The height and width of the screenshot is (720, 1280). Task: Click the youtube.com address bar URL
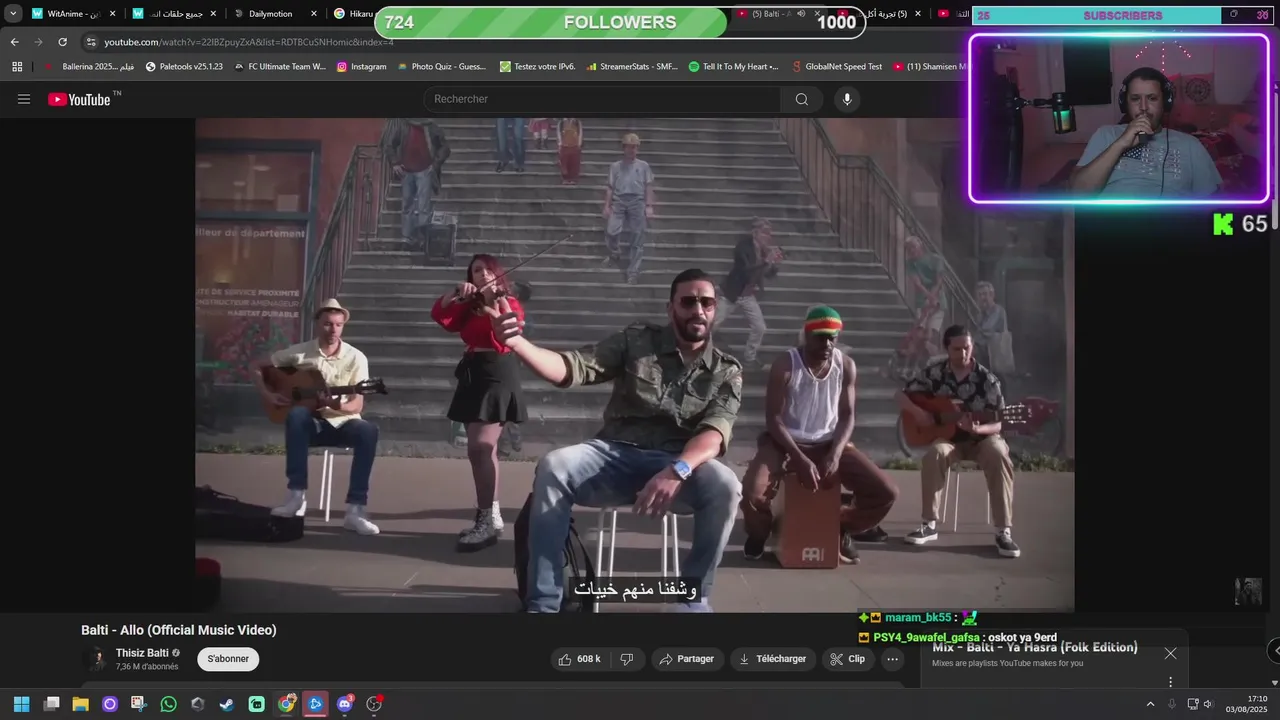(x=248, y=42)
